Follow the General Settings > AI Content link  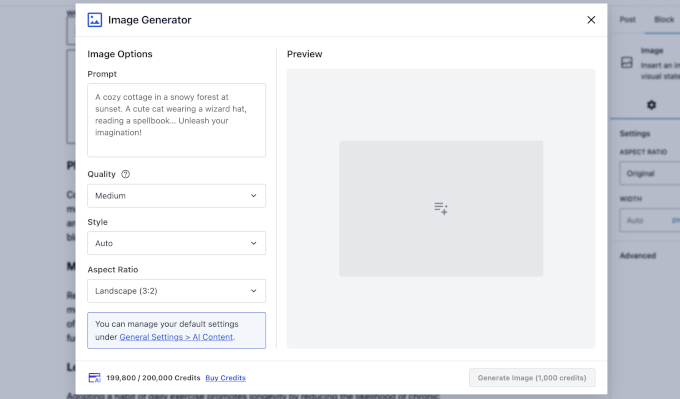point(176,337)
